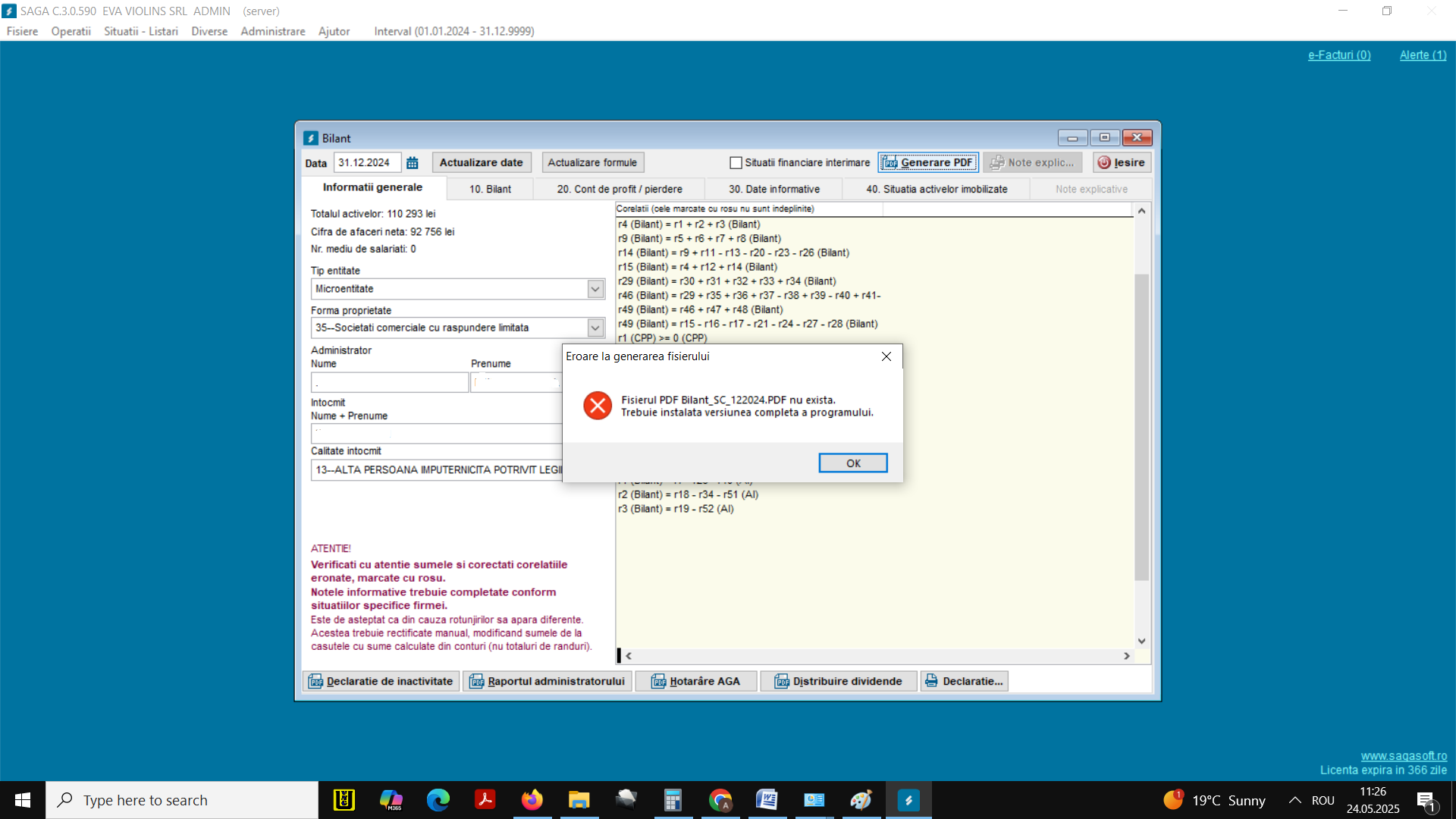The width and height of the screenshot is (1456, 819).
Task: Open the Ajutor menu
Action: [x=334, y=31]
